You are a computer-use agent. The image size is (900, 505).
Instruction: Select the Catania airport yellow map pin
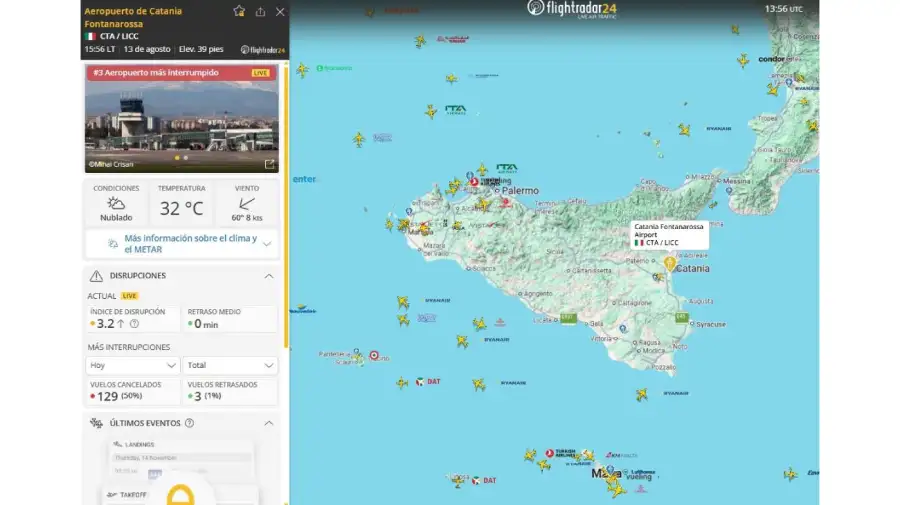(x=669, y=263)
